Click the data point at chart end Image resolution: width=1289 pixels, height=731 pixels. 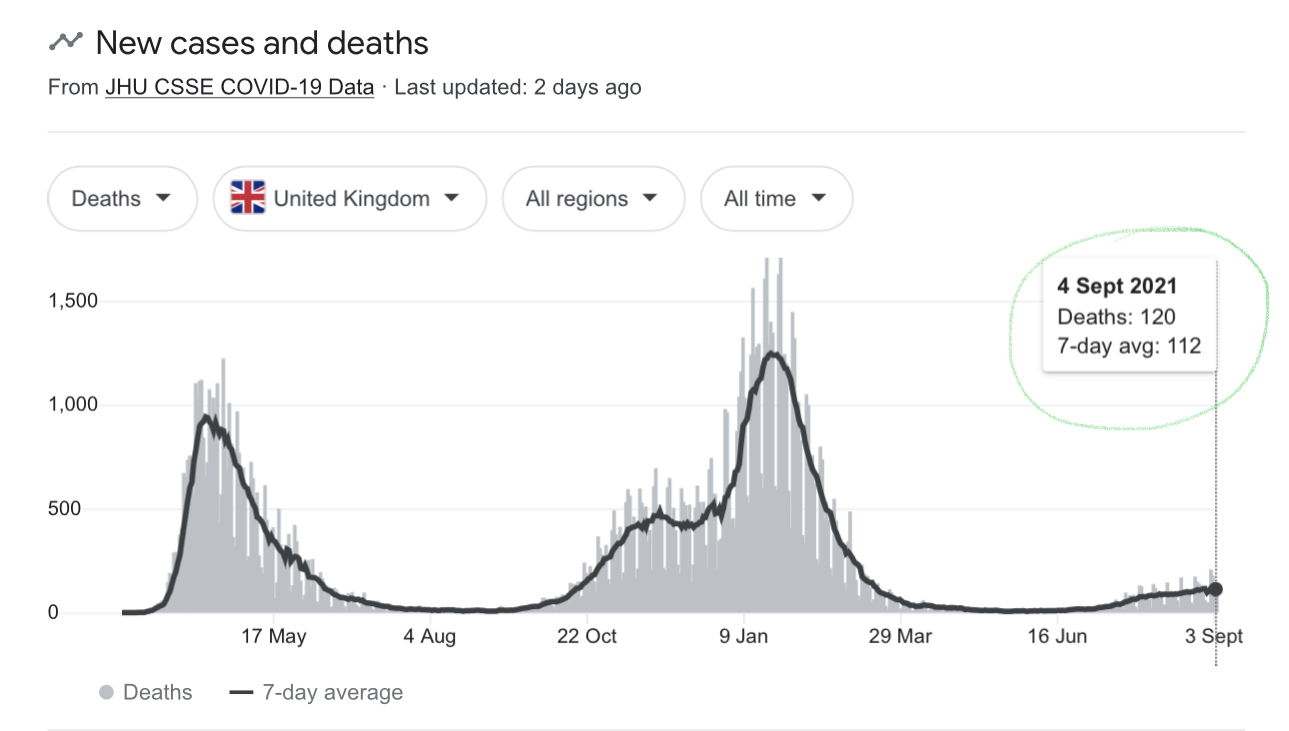click(x=1215, y=589)
